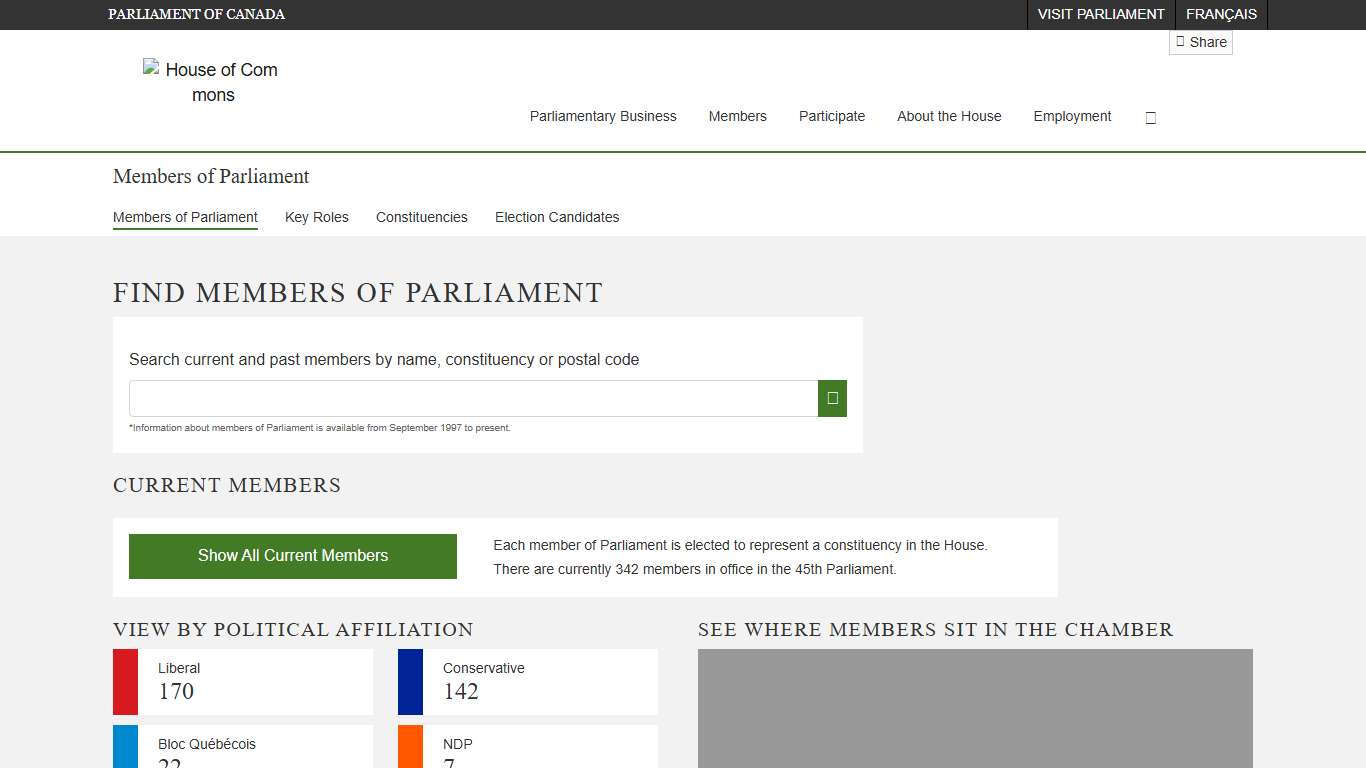This screenshot has width=1366, height=768.
Task: Open the VISIT PARLIAMENT link
Action: [1101, 14]
